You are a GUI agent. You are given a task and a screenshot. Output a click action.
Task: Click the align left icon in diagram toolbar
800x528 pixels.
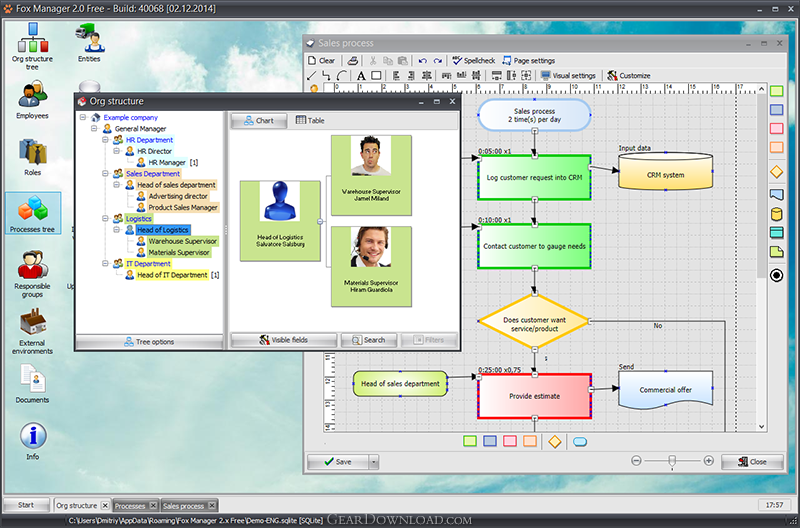tap(396, 76)
